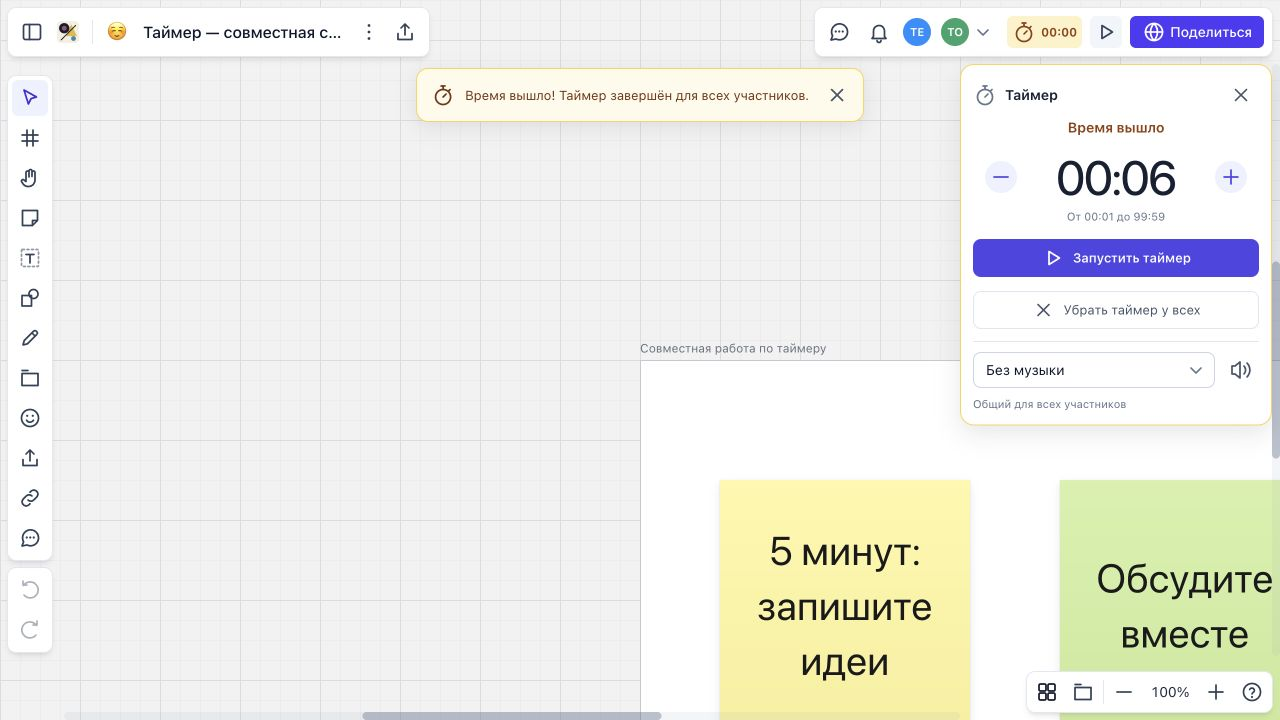This screenshot has height=720, width=1280.
Task: Open the help question mark icon
Action: [1252, 692]
